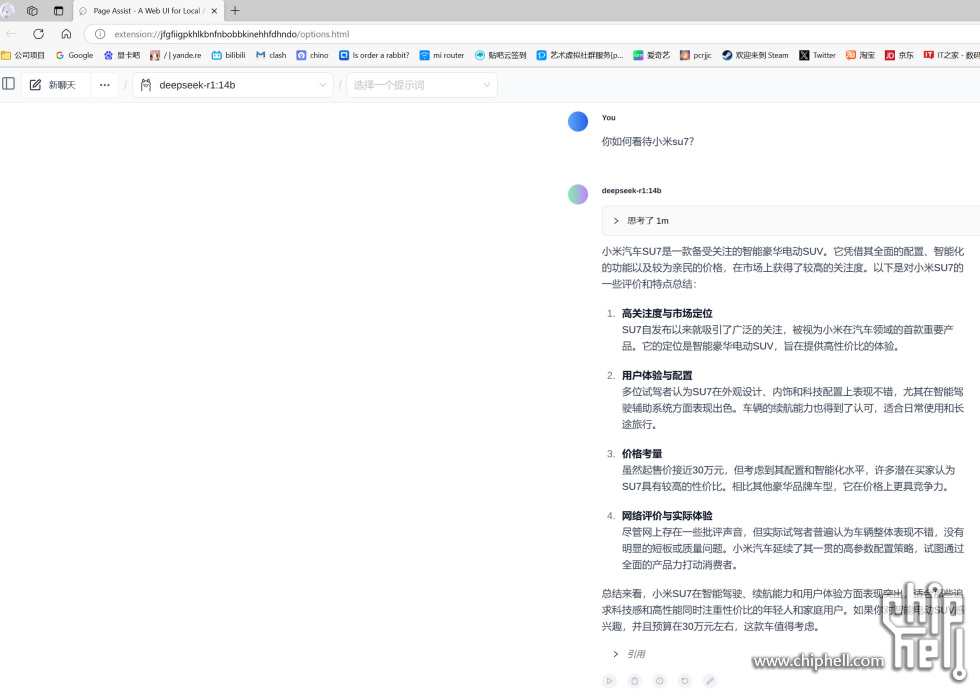This screenshot has width=980, height=696.
Task: Toggle the Page Assist sidebar panel icon
Action: pos(9,84)
